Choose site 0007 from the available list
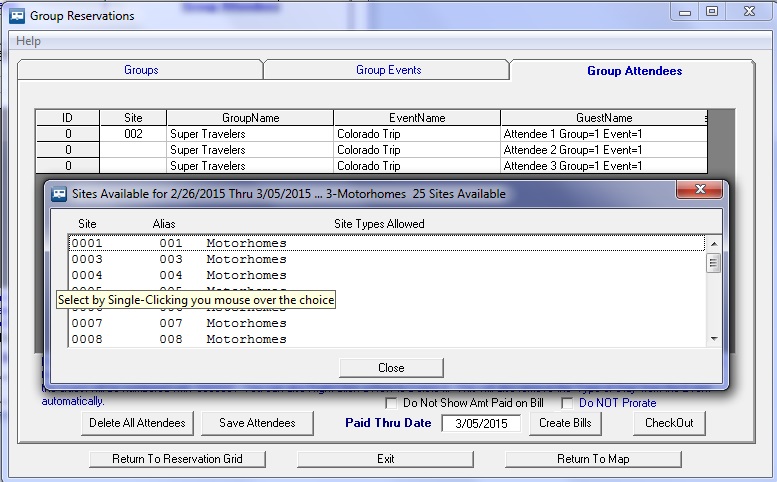777x482 pixels. tap(386, 323)
